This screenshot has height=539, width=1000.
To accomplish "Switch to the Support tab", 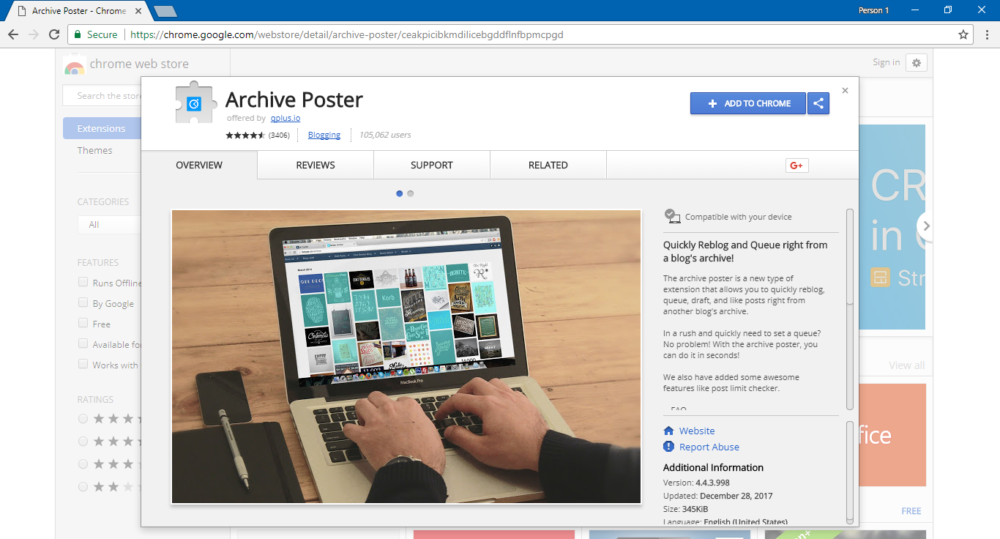I will [x=432, y=165].
